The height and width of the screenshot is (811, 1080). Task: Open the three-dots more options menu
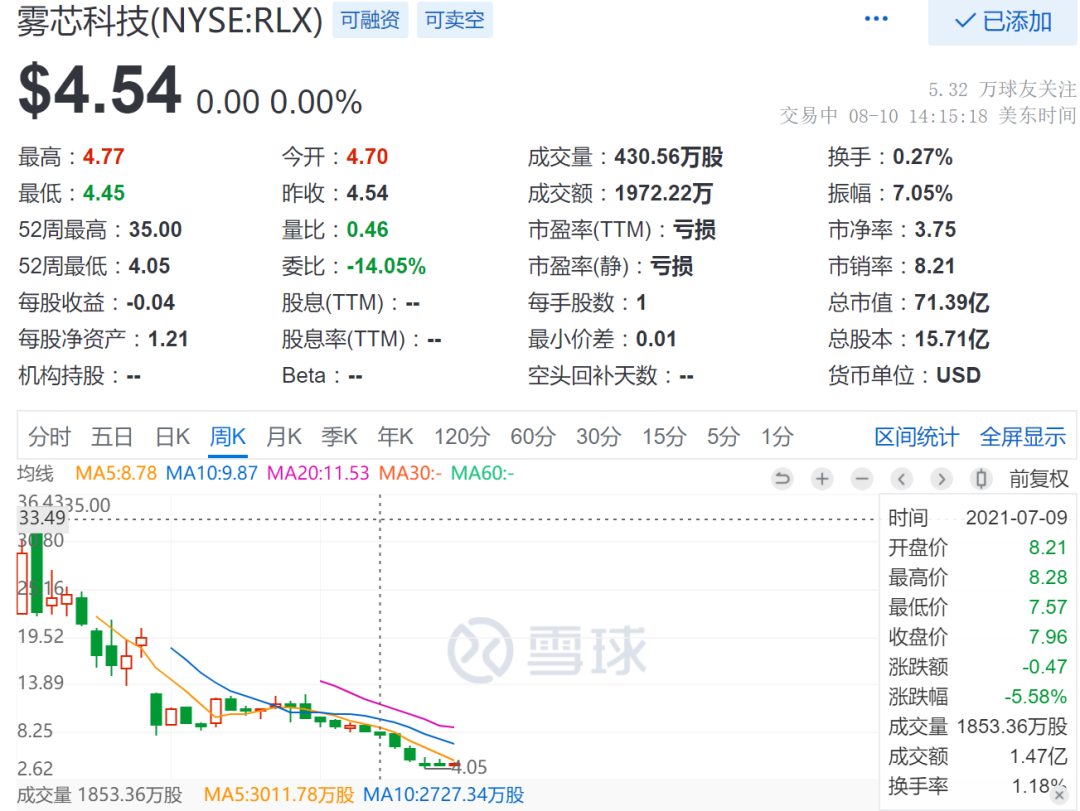[876, 19]
